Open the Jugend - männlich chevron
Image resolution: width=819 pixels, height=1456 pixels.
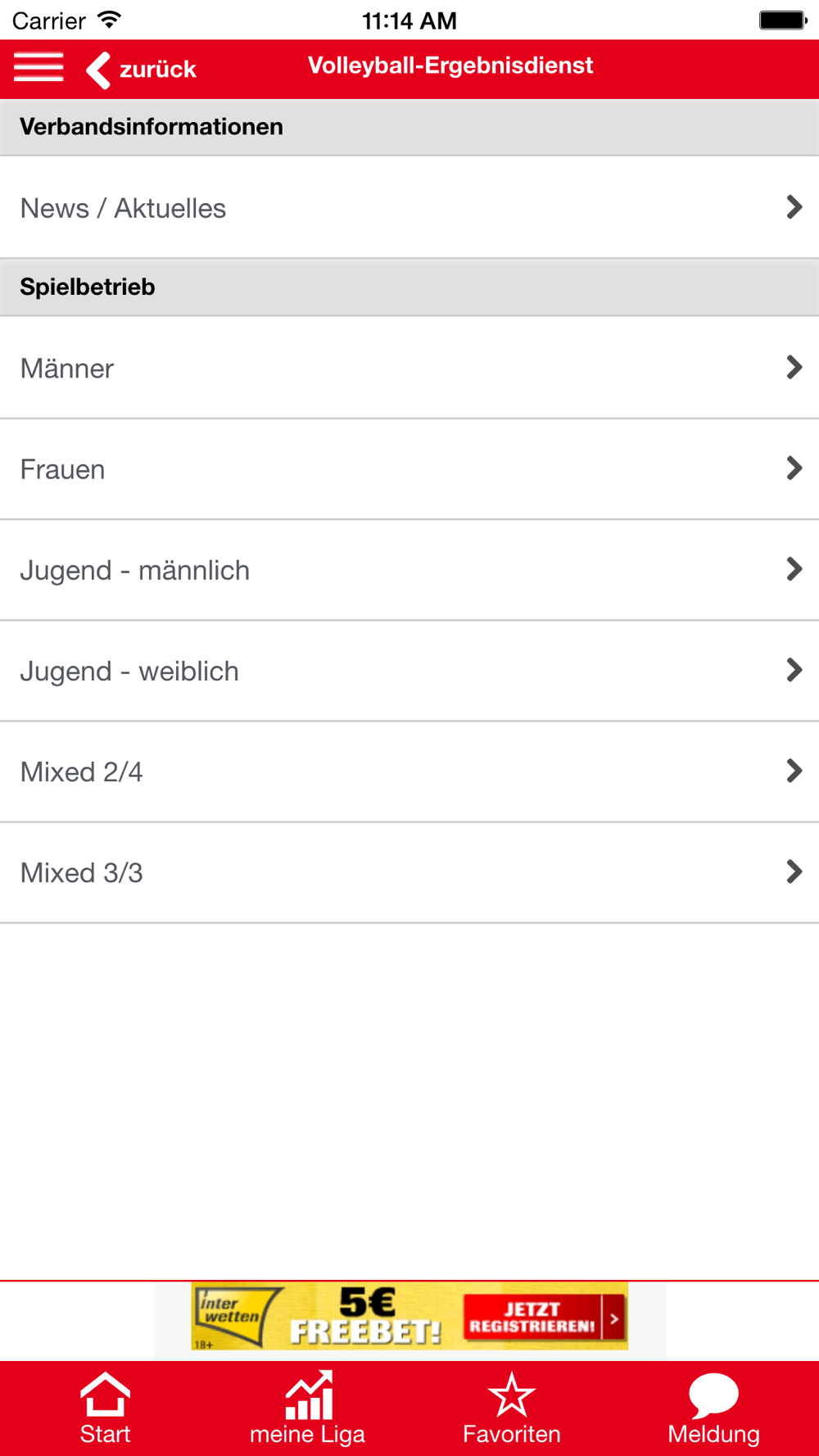(x=794, y=569)
